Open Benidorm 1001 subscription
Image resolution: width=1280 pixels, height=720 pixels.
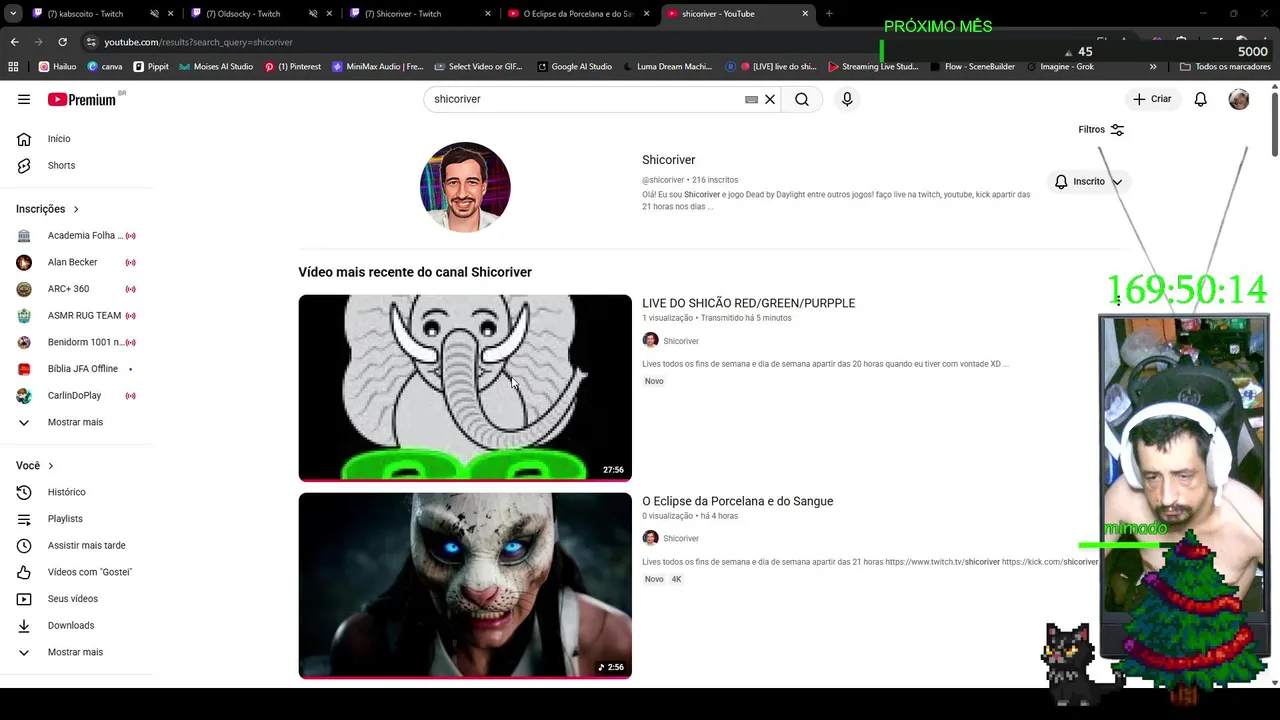(77, 342)
